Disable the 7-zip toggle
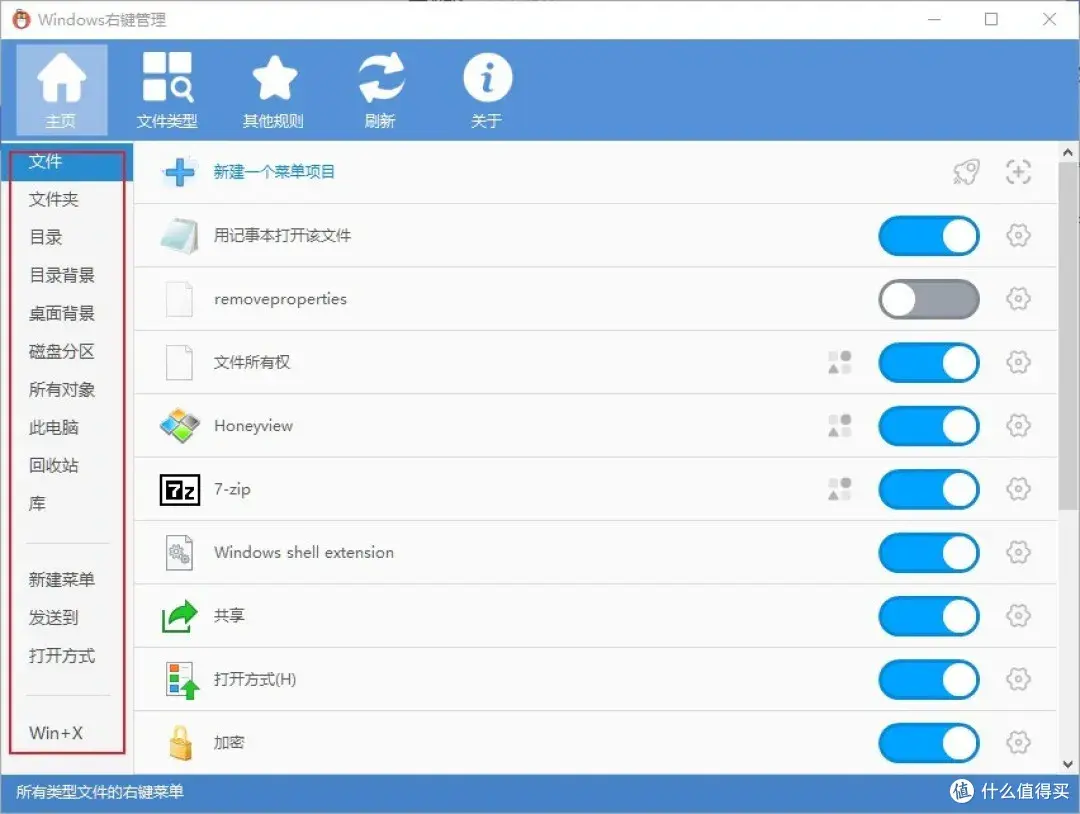The image size is (1080, 814). 928,489
